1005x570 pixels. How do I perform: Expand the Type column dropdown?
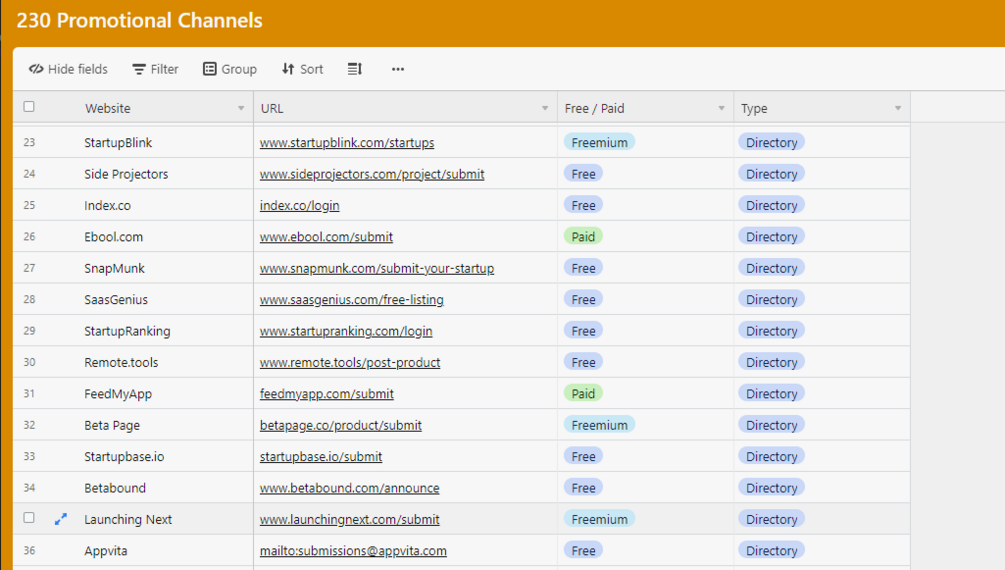(898, 108)
